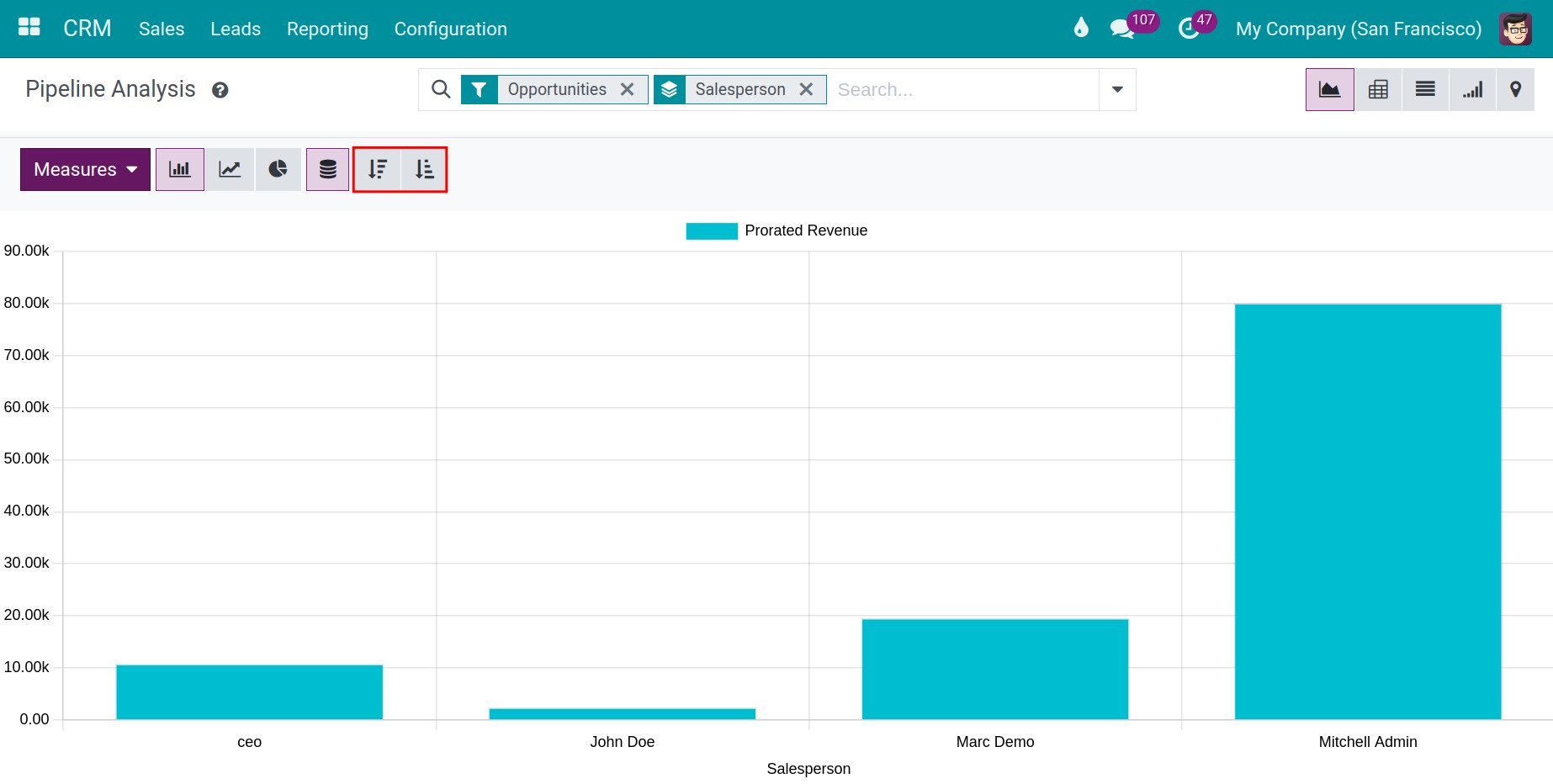
Task: Open My Company (San Francisco) switcher
Action: point(1359,29)
